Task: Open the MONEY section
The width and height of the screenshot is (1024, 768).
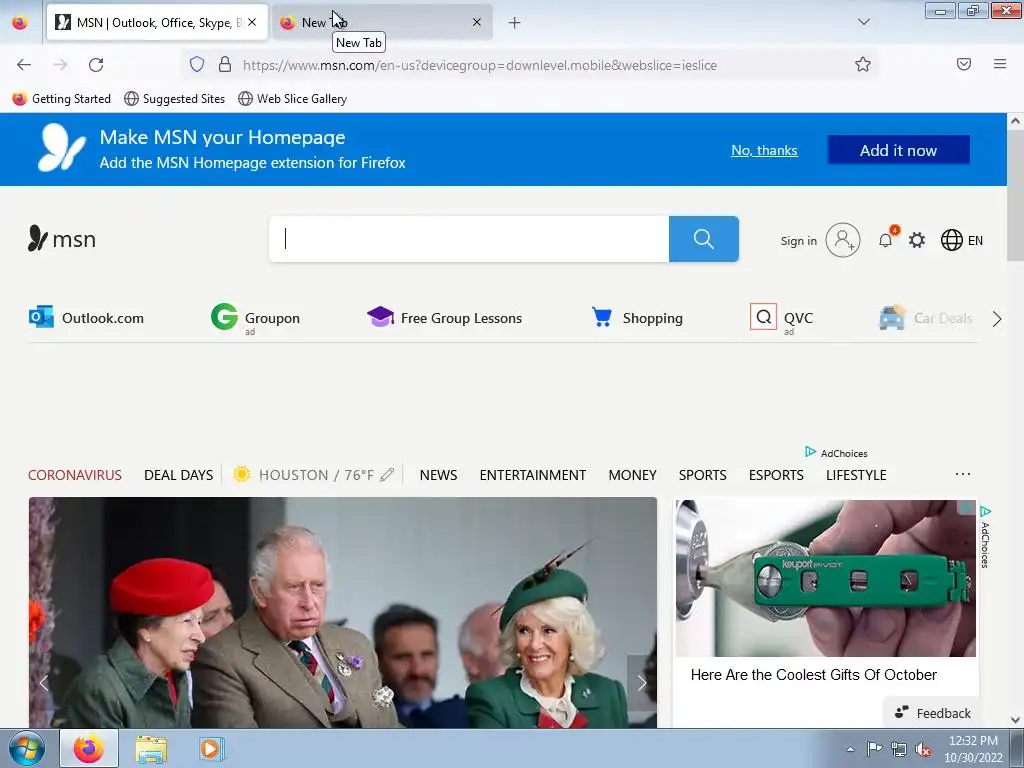Action: [632, 475]
